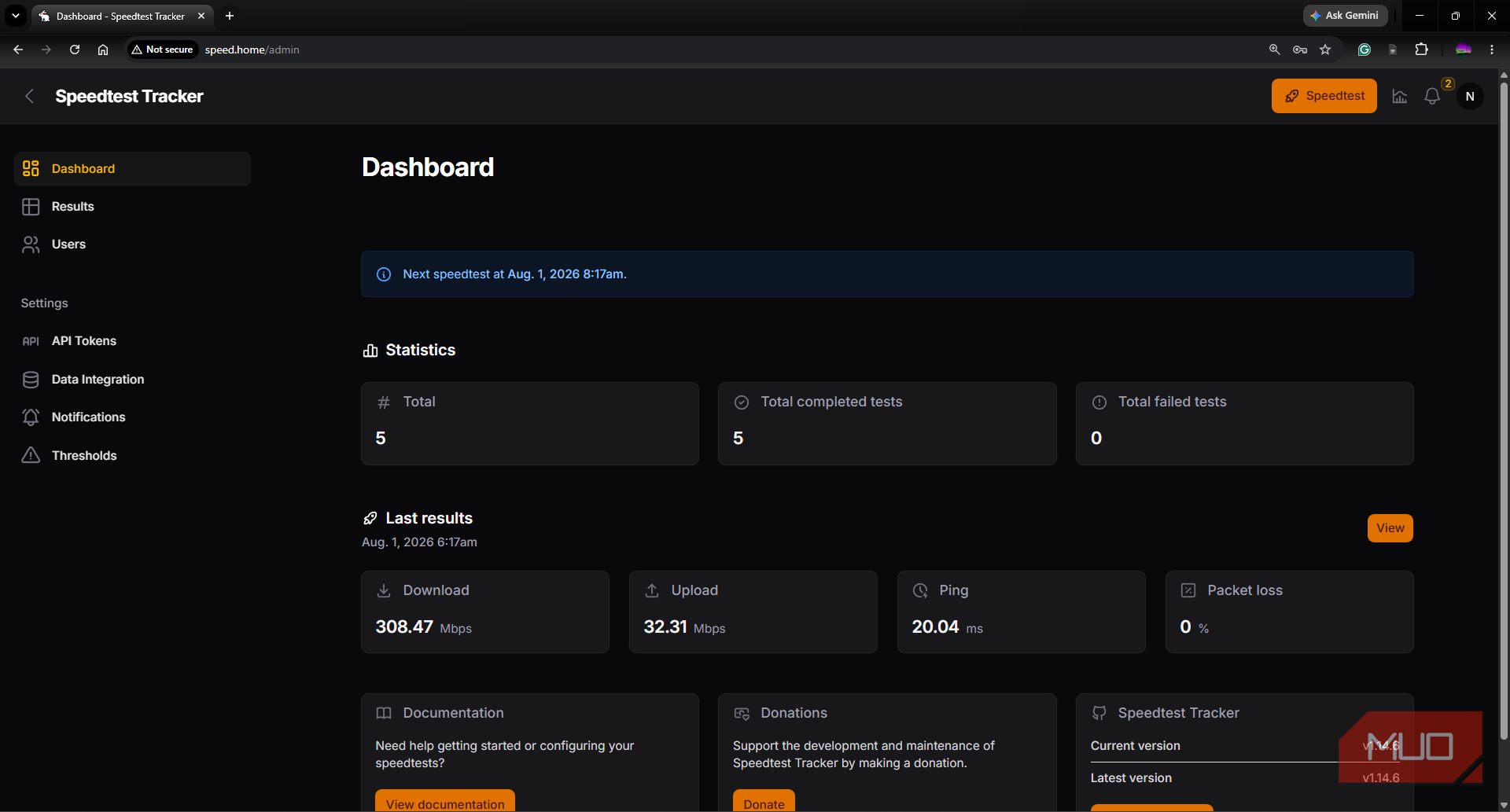This screenshot has width=1510, height=812.
Task: Click the GitHub icon beside Speedtest Tracker card
Action: 1099,713
